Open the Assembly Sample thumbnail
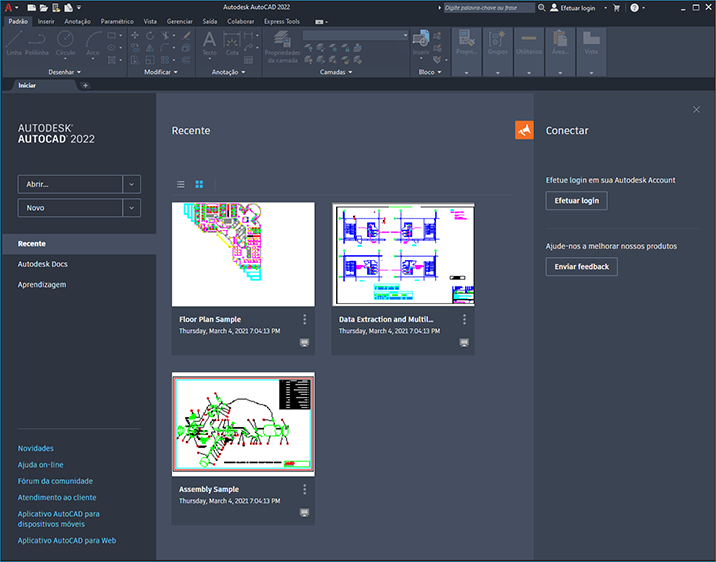 click(x=243, y=424)
